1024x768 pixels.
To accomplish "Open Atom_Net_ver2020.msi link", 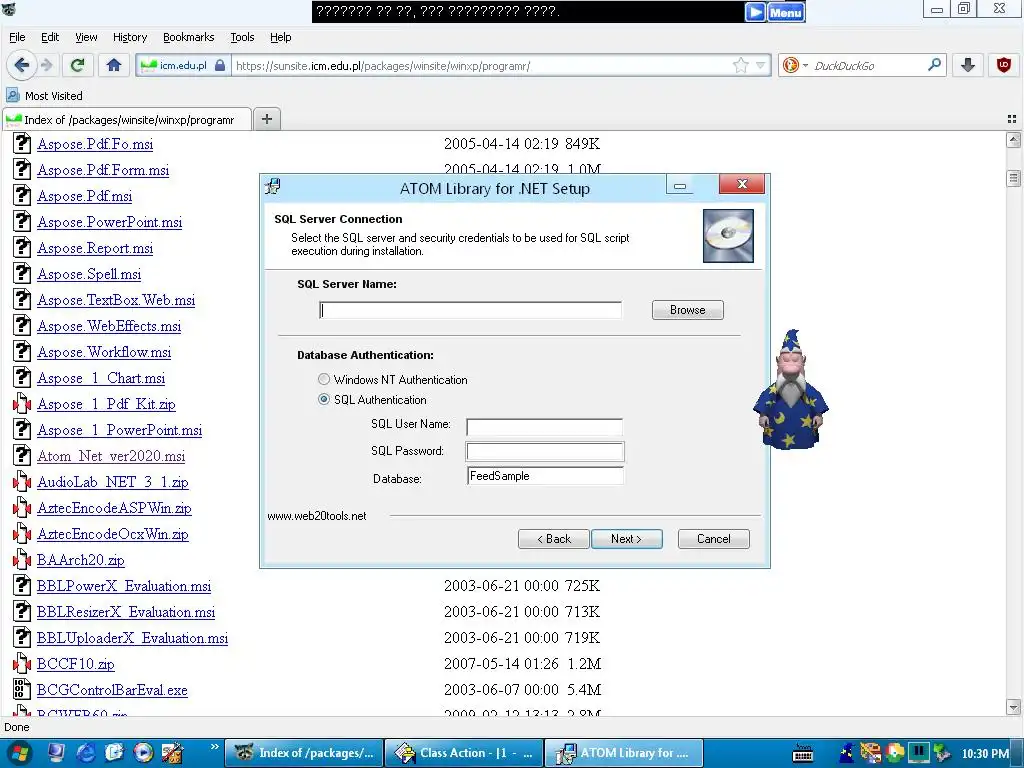I will tap(110, 456).
